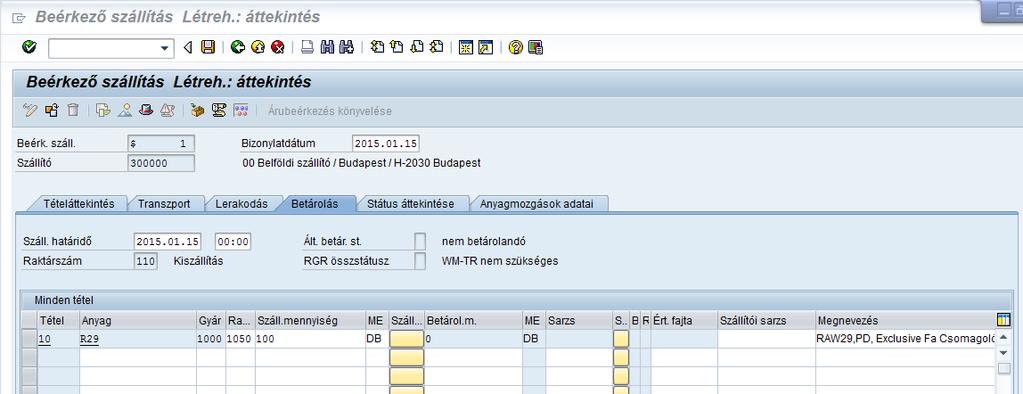Click the table scrollbar up arrow

pyautogui.click(x=1003, y=337)
